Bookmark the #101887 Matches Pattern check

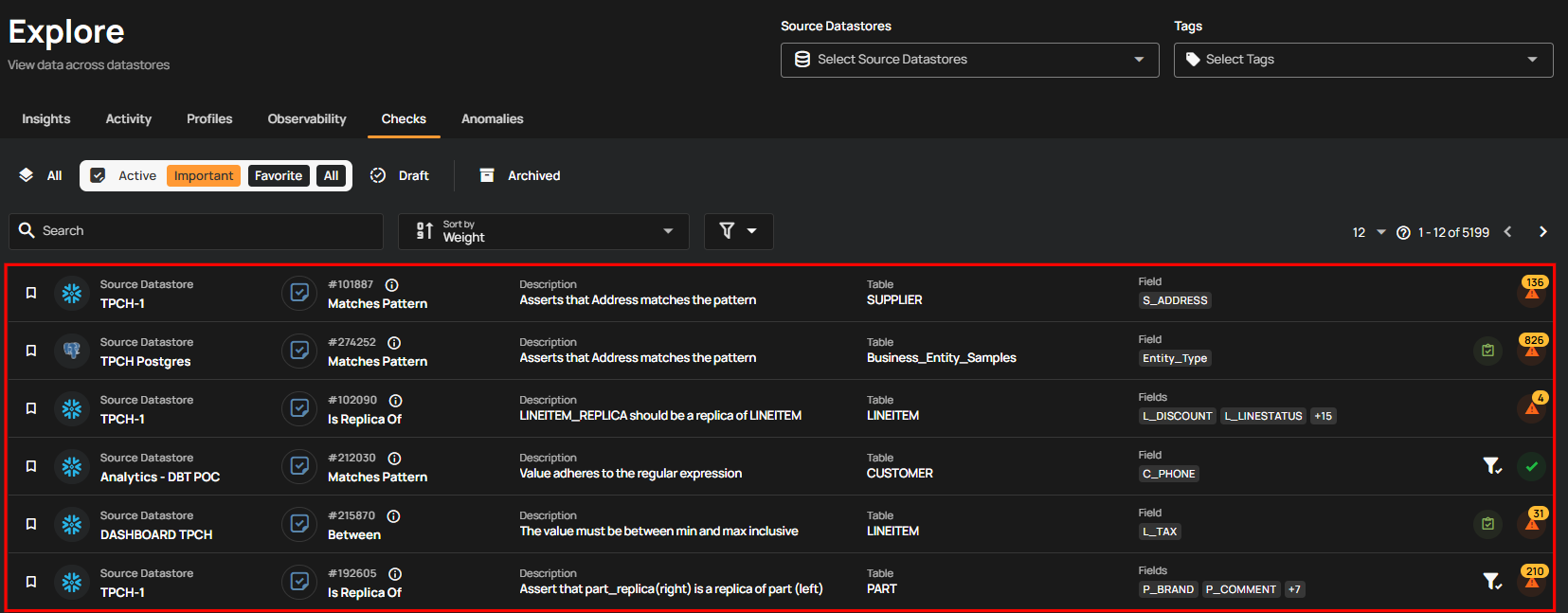(31, 293)
